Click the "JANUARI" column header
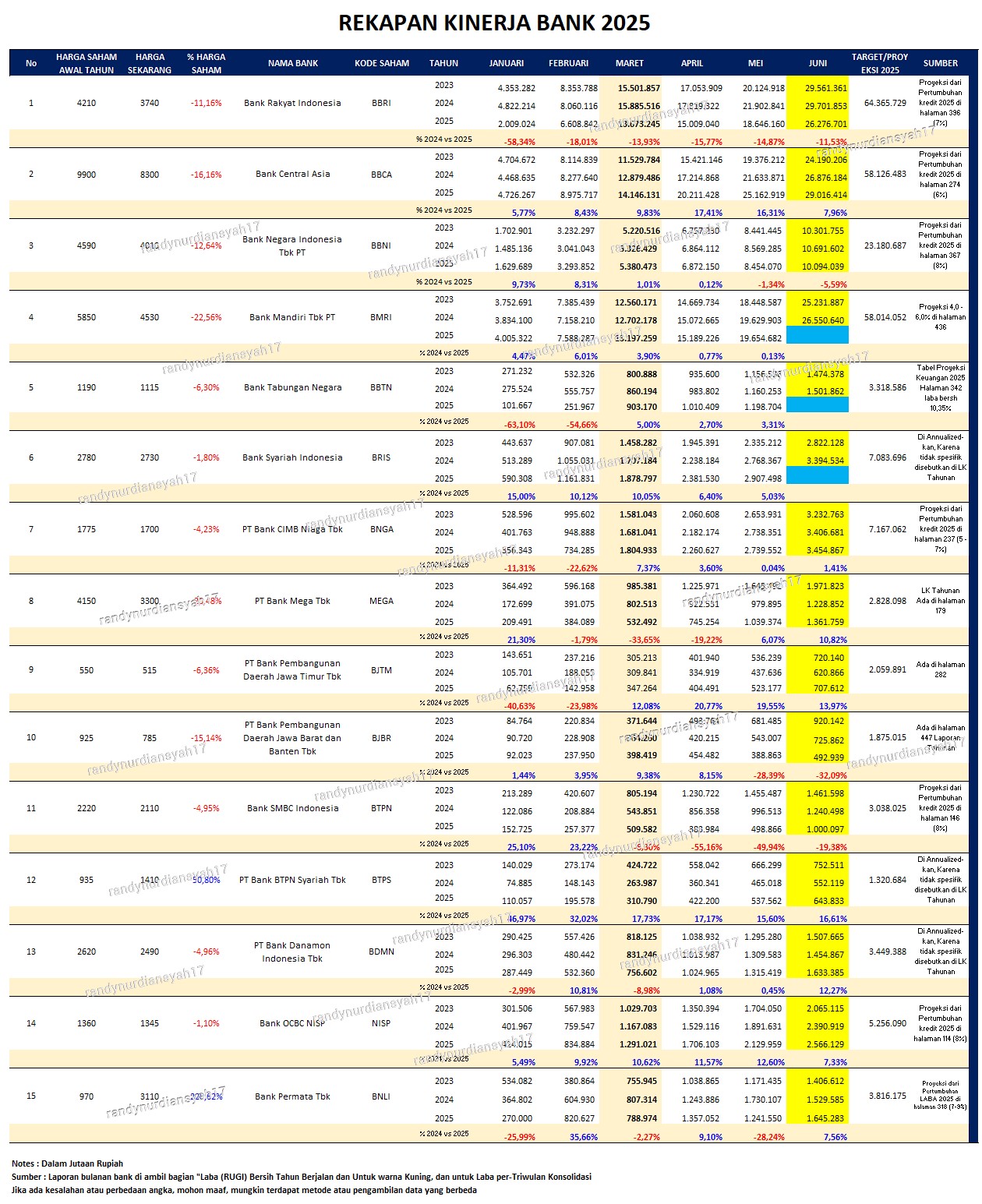The image size is (982, 1204). 507,63
